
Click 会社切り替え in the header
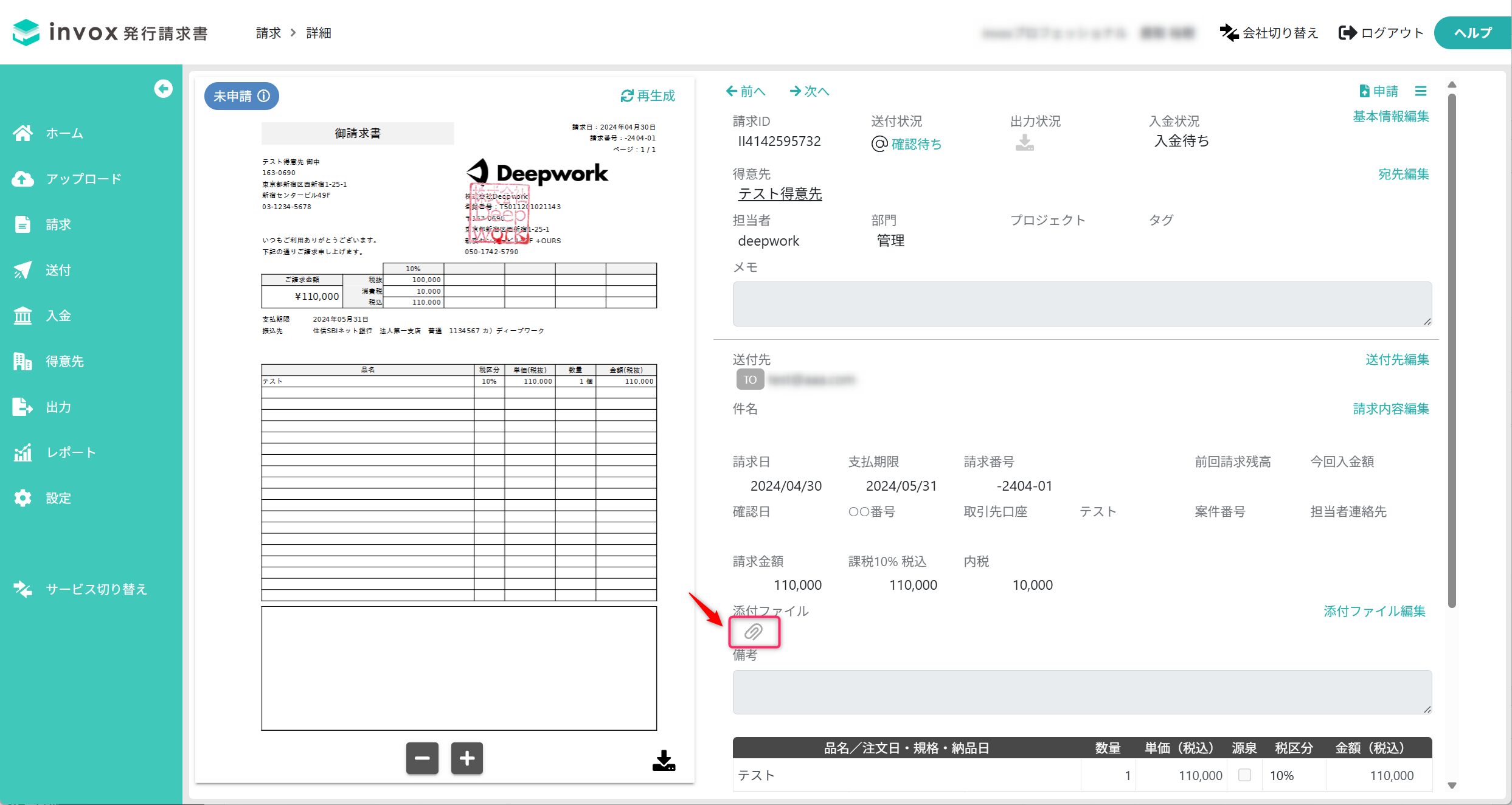(x=1269, y=33)
